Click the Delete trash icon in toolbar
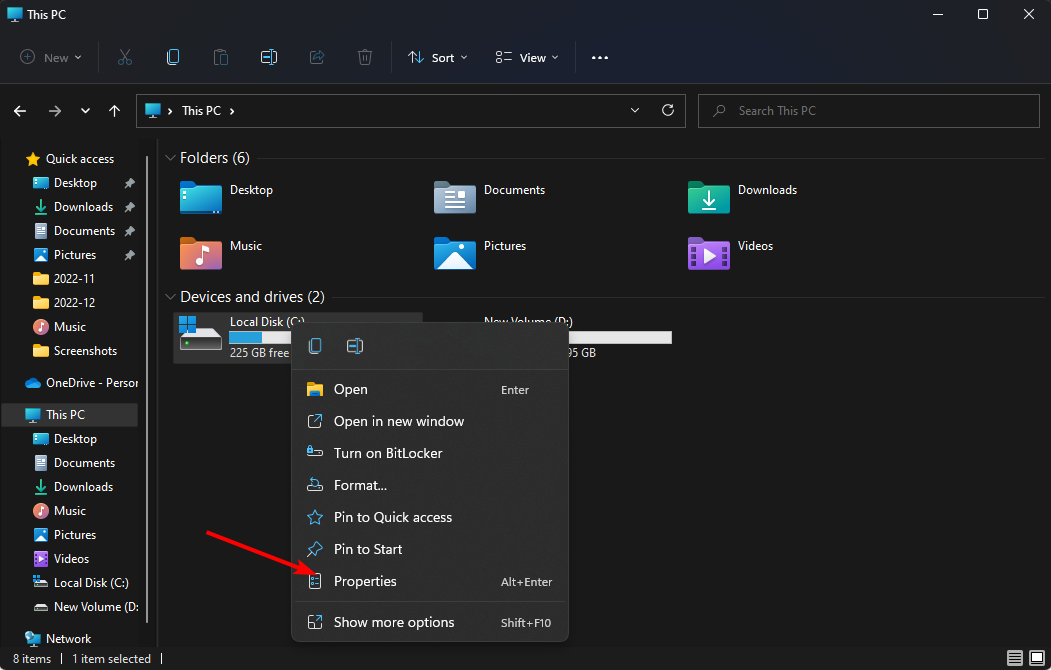Viewport: 1051px width, 670px height. click(x=365, y=58)
